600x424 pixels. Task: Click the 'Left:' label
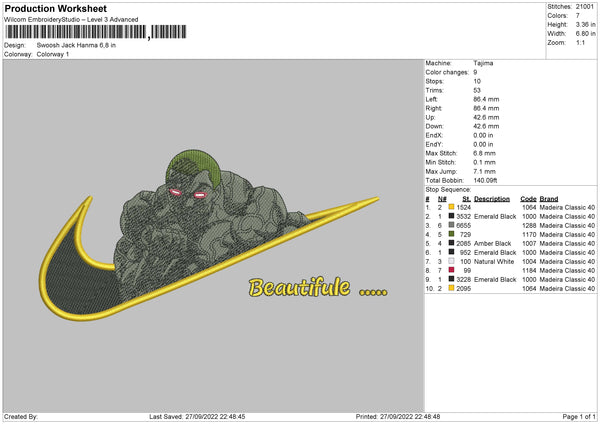(432, 99)
